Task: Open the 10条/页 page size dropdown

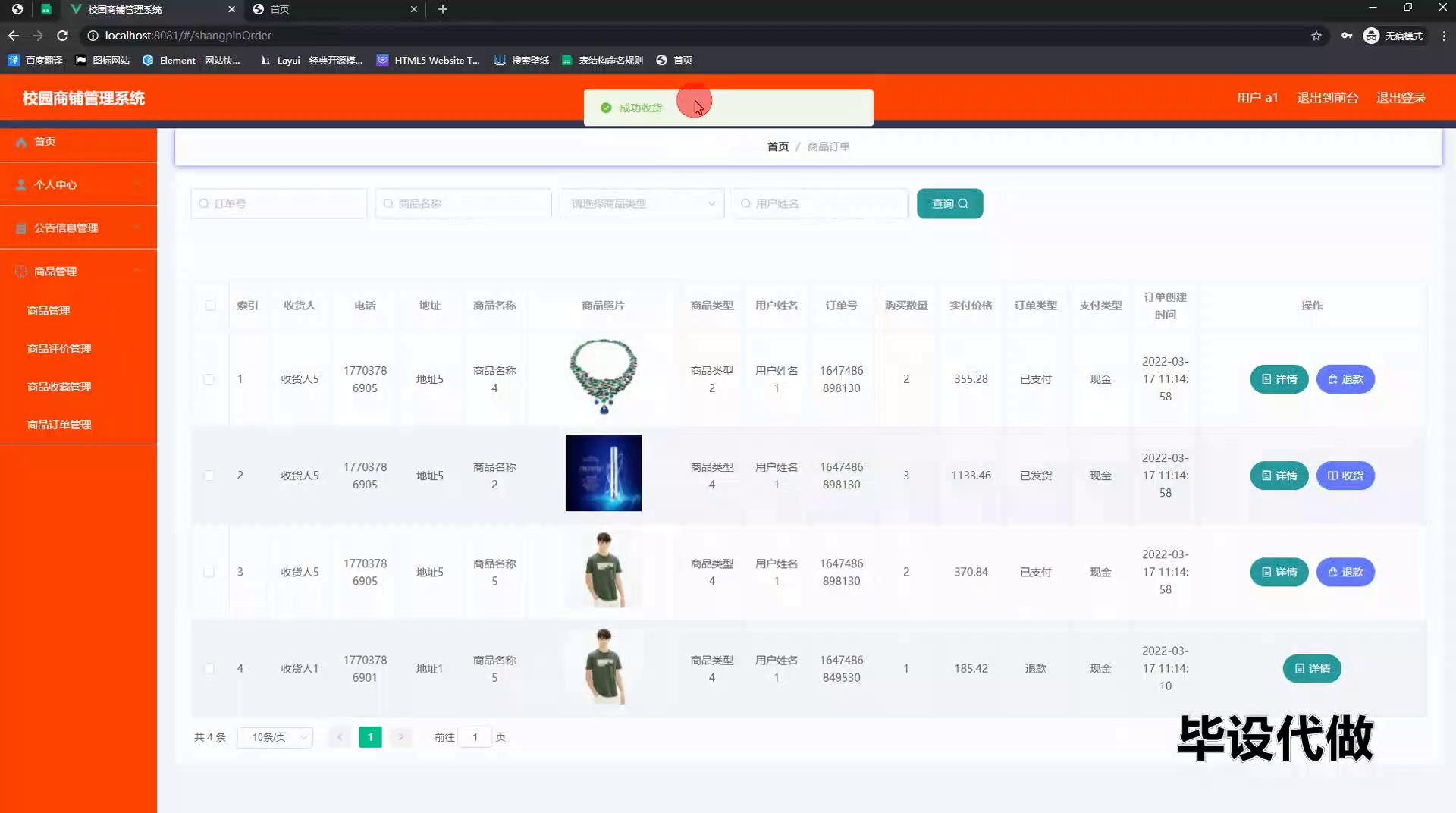Action: [x=275, y=737]
